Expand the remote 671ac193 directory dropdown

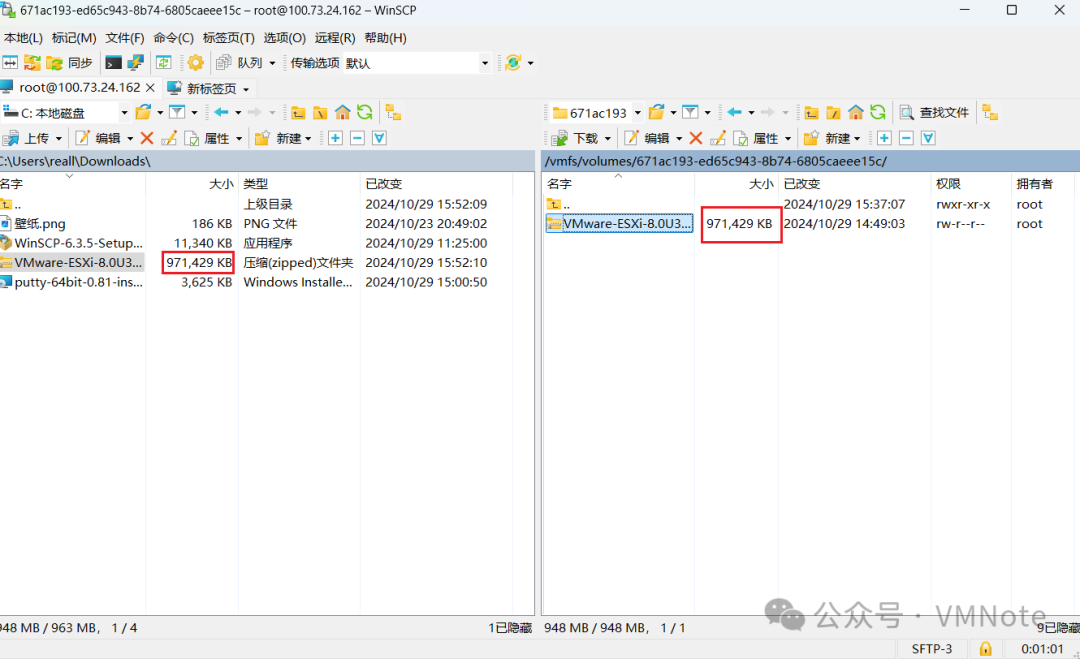coord(638,112)
